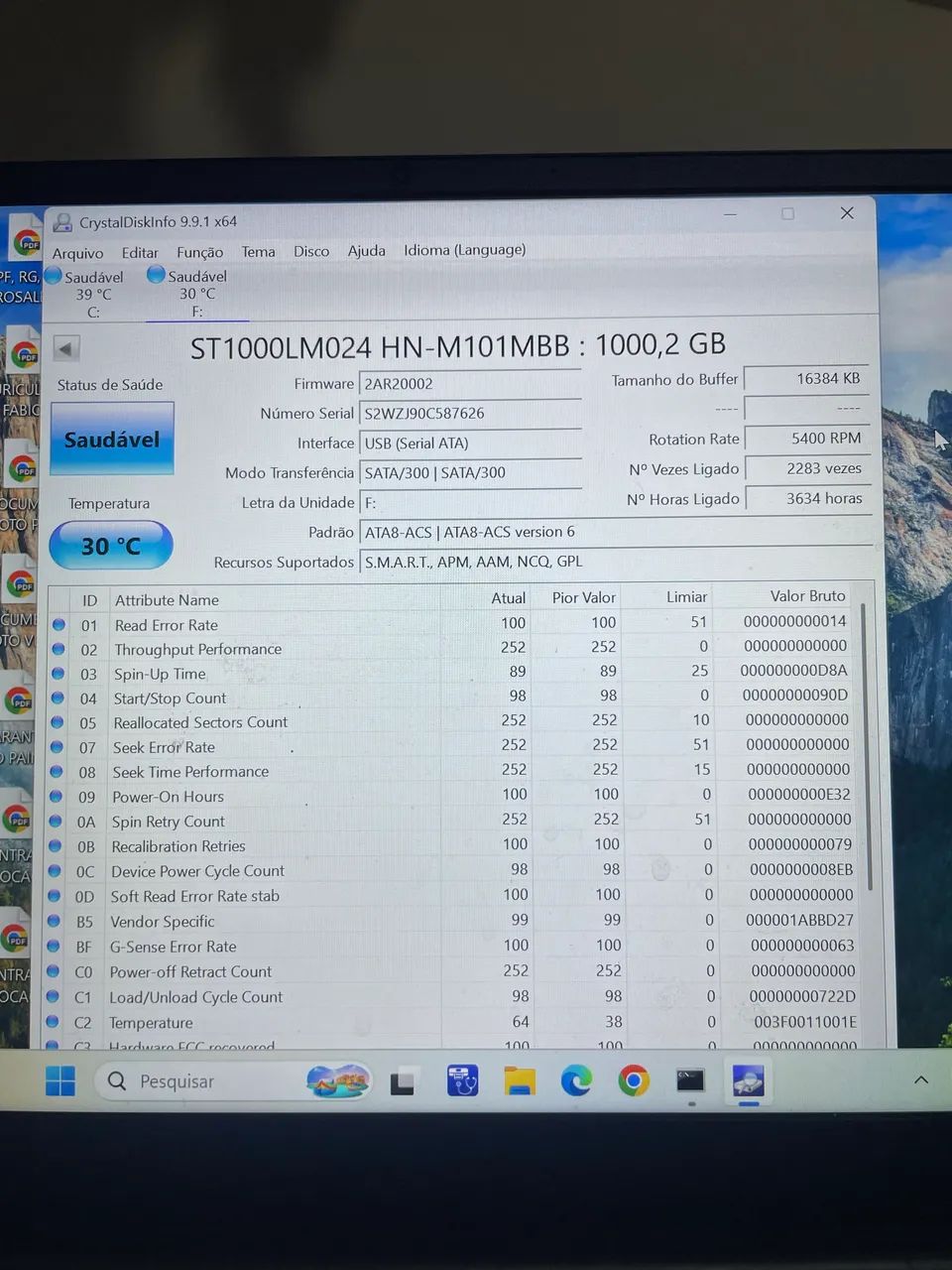Click the status dot for Start/Stop Count
Screen dimensions: 952x1270
click(x=58, y=698)
